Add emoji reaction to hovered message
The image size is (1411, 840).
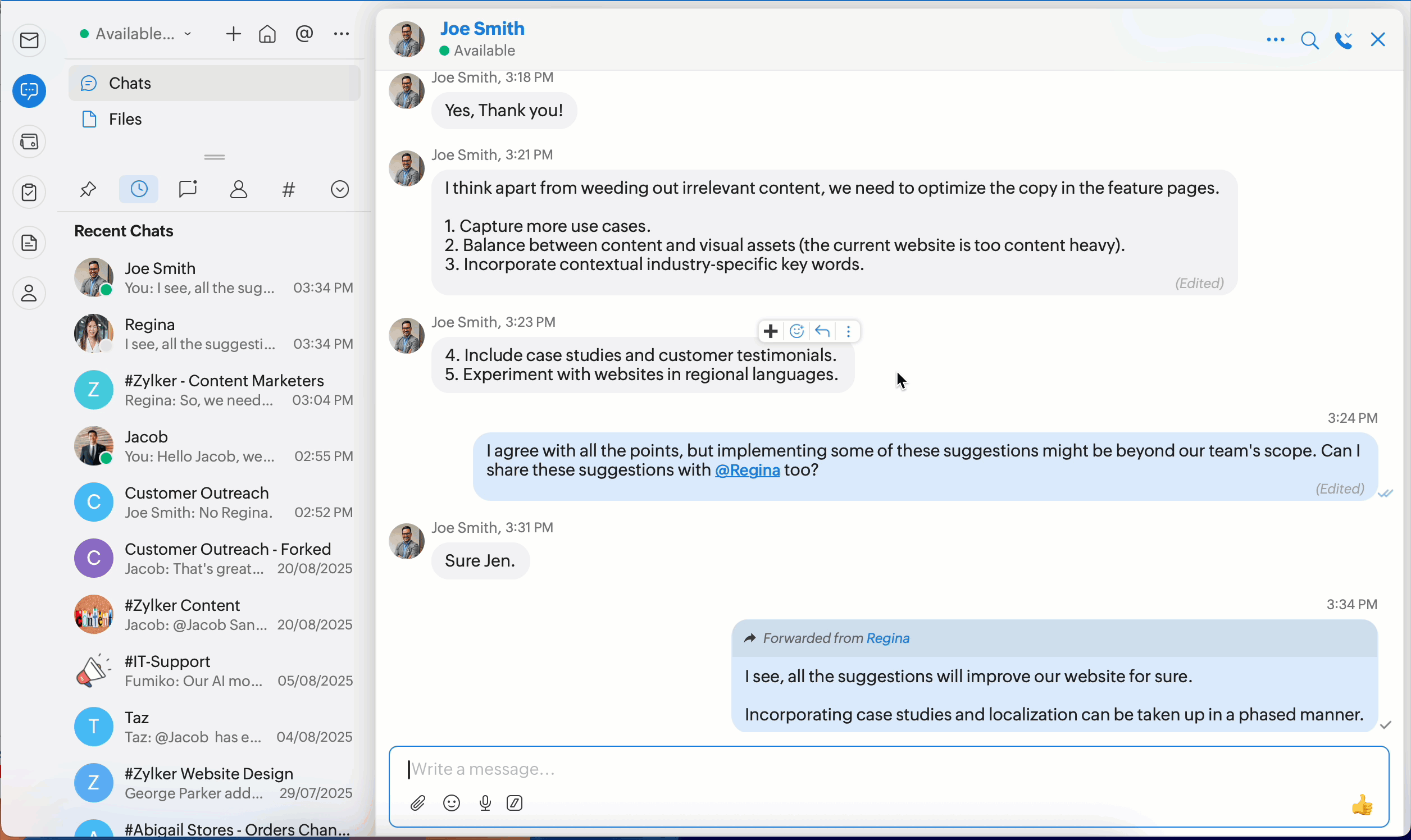coord(796,331)
